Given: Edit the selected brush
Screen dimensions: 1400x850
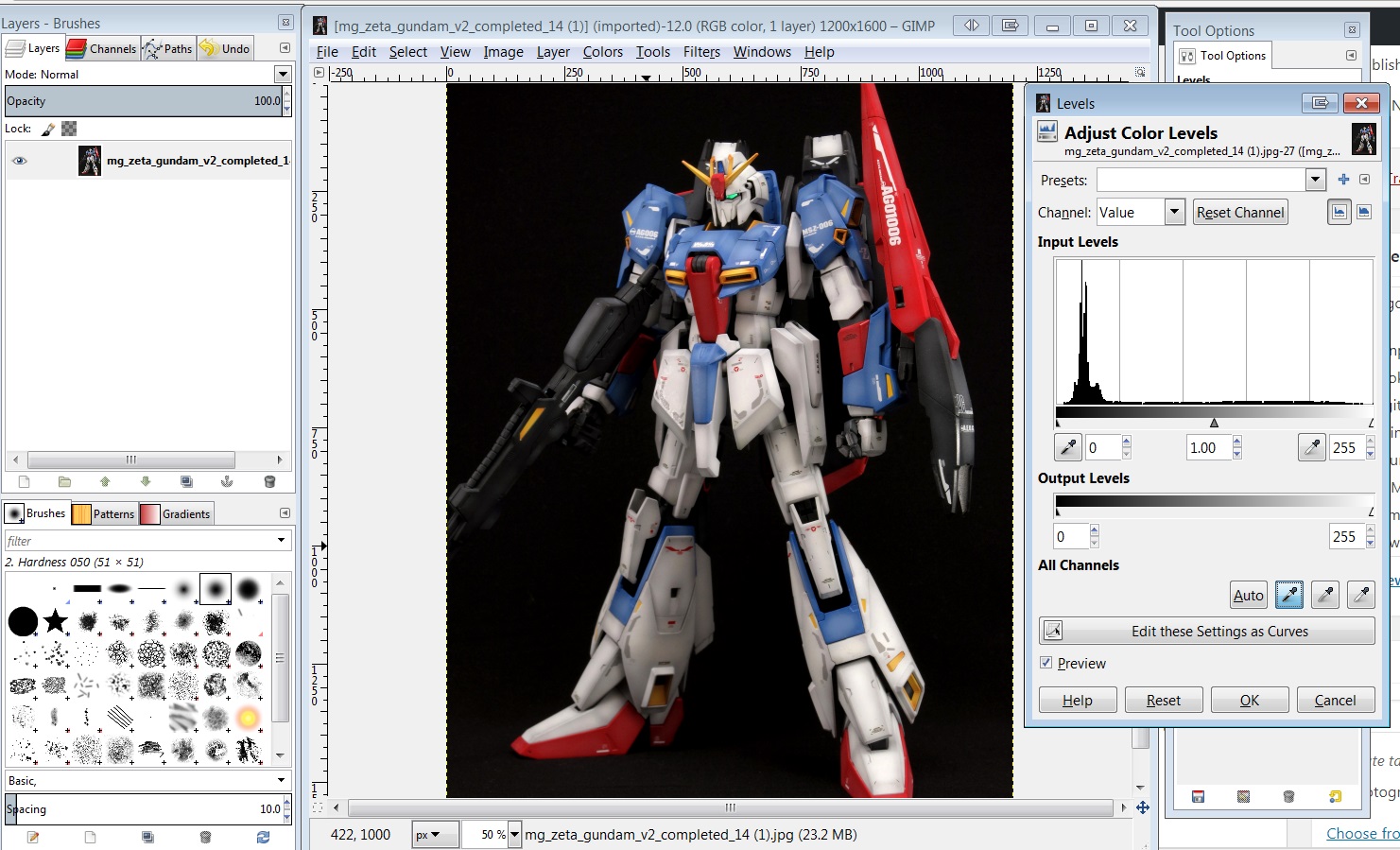Looking at the screenshot, I should tap(33, 837).
